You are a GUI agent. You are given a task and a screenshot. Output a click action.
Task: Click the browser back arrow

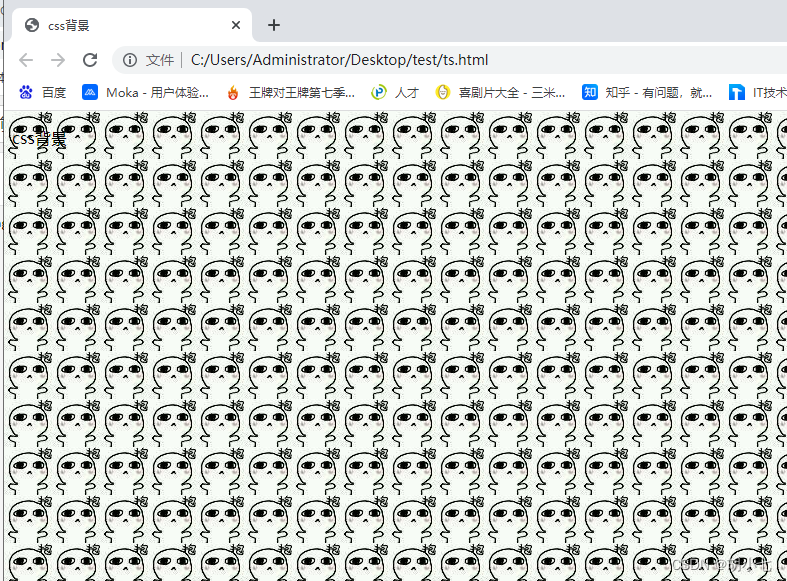[26, 60]
